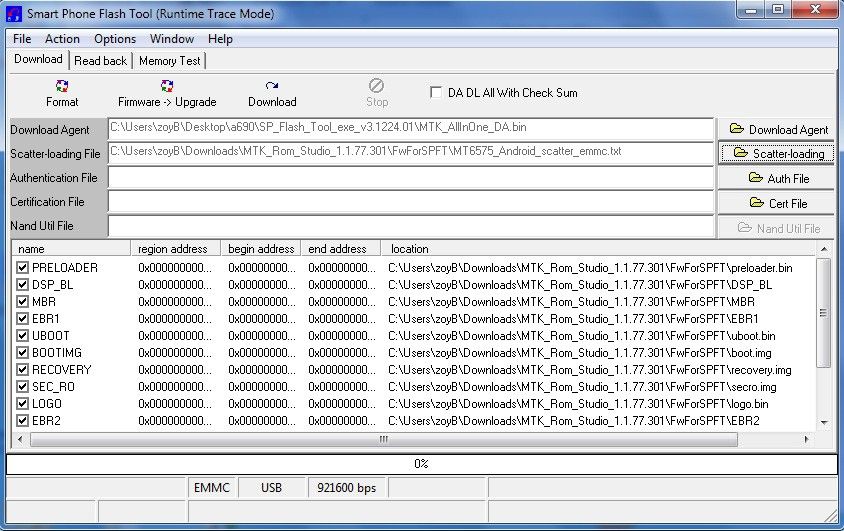Click the 0% progress bar
This screenshot has width=844, height=531.
point(421,464)
